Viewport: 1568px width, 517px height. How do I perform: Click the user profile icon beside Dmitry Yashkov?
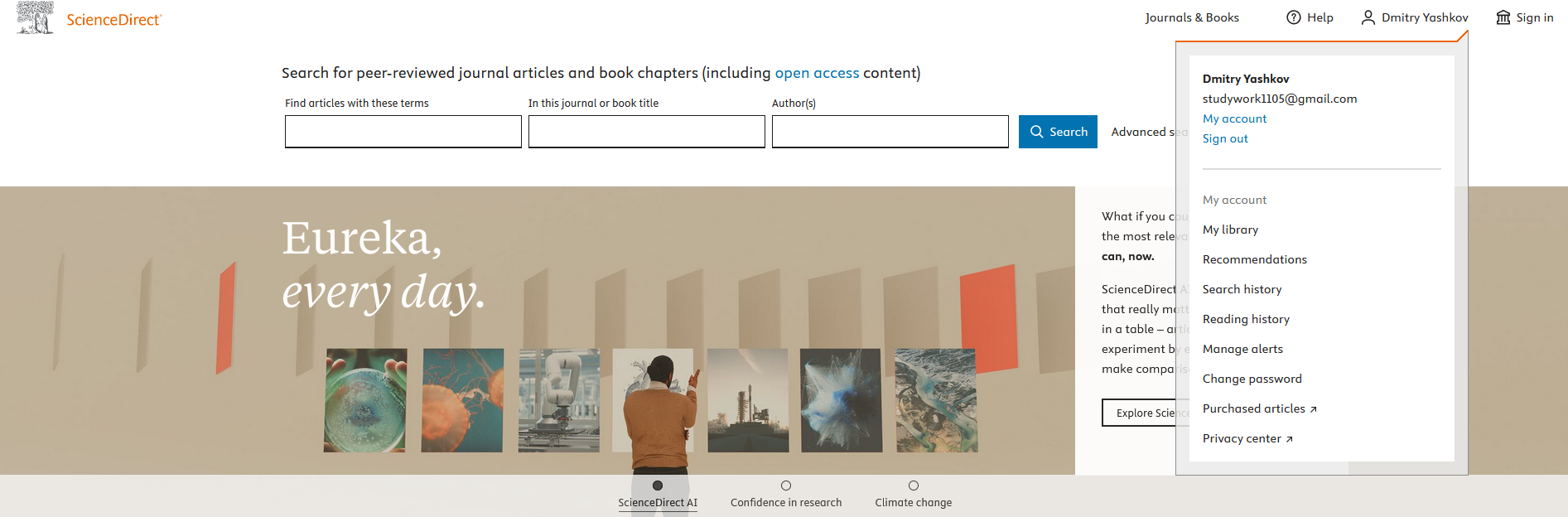1368,17
